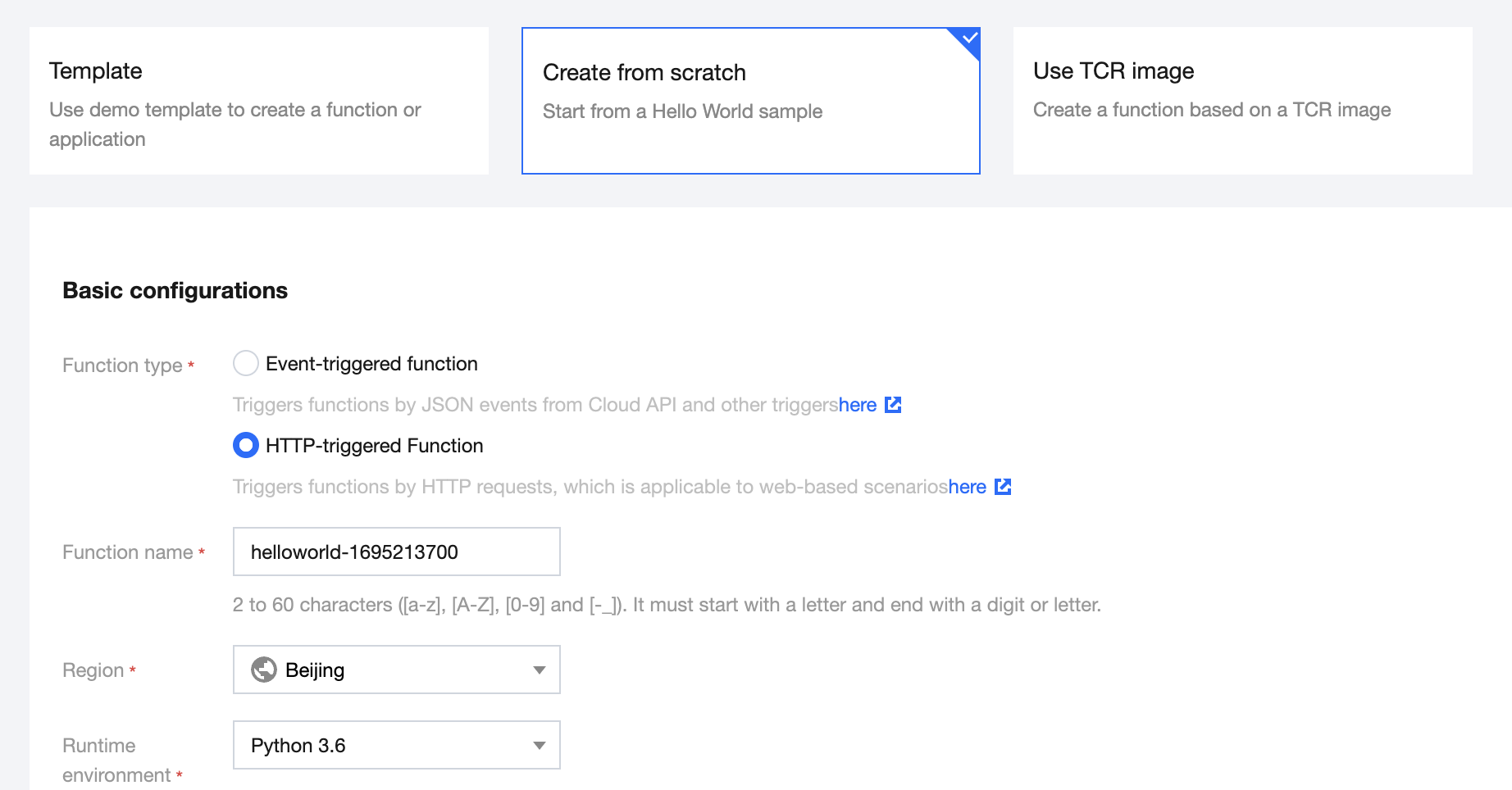Follow 'here' link for event trigger docs
Image resolution: width=1512 pixels, height=790 pixels.
coord(858,405)
